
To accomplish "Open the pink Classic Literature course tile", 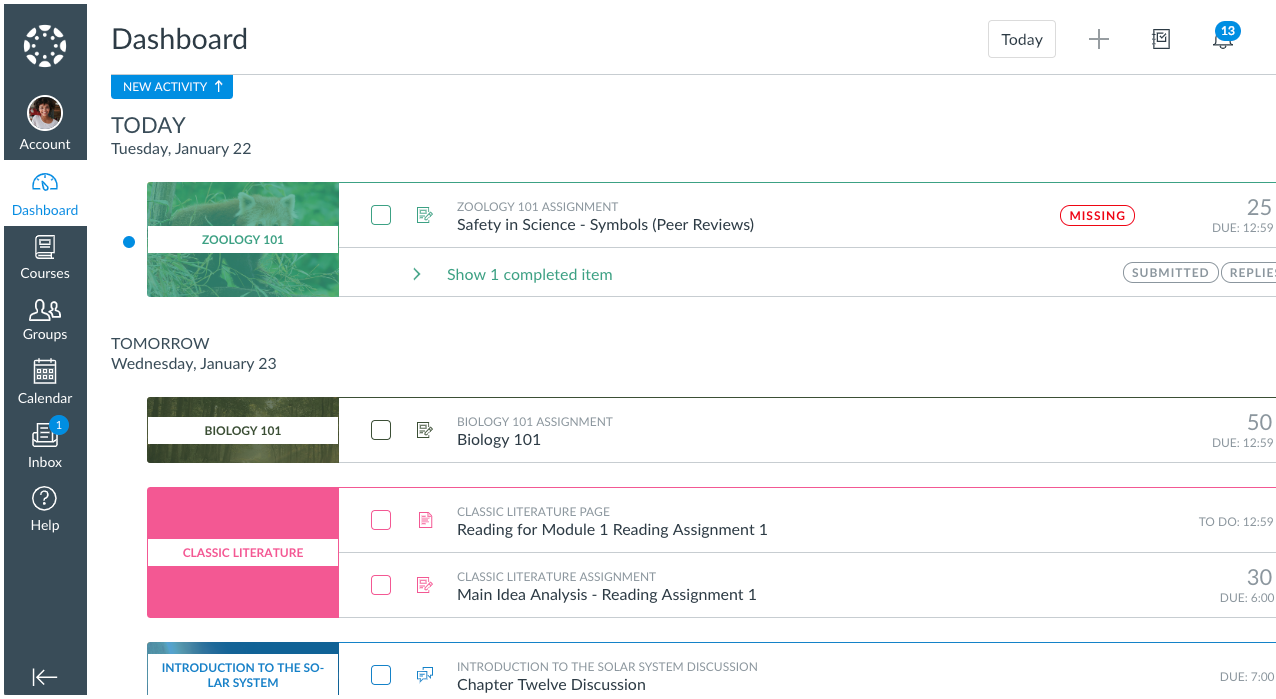I will [243, 552].
